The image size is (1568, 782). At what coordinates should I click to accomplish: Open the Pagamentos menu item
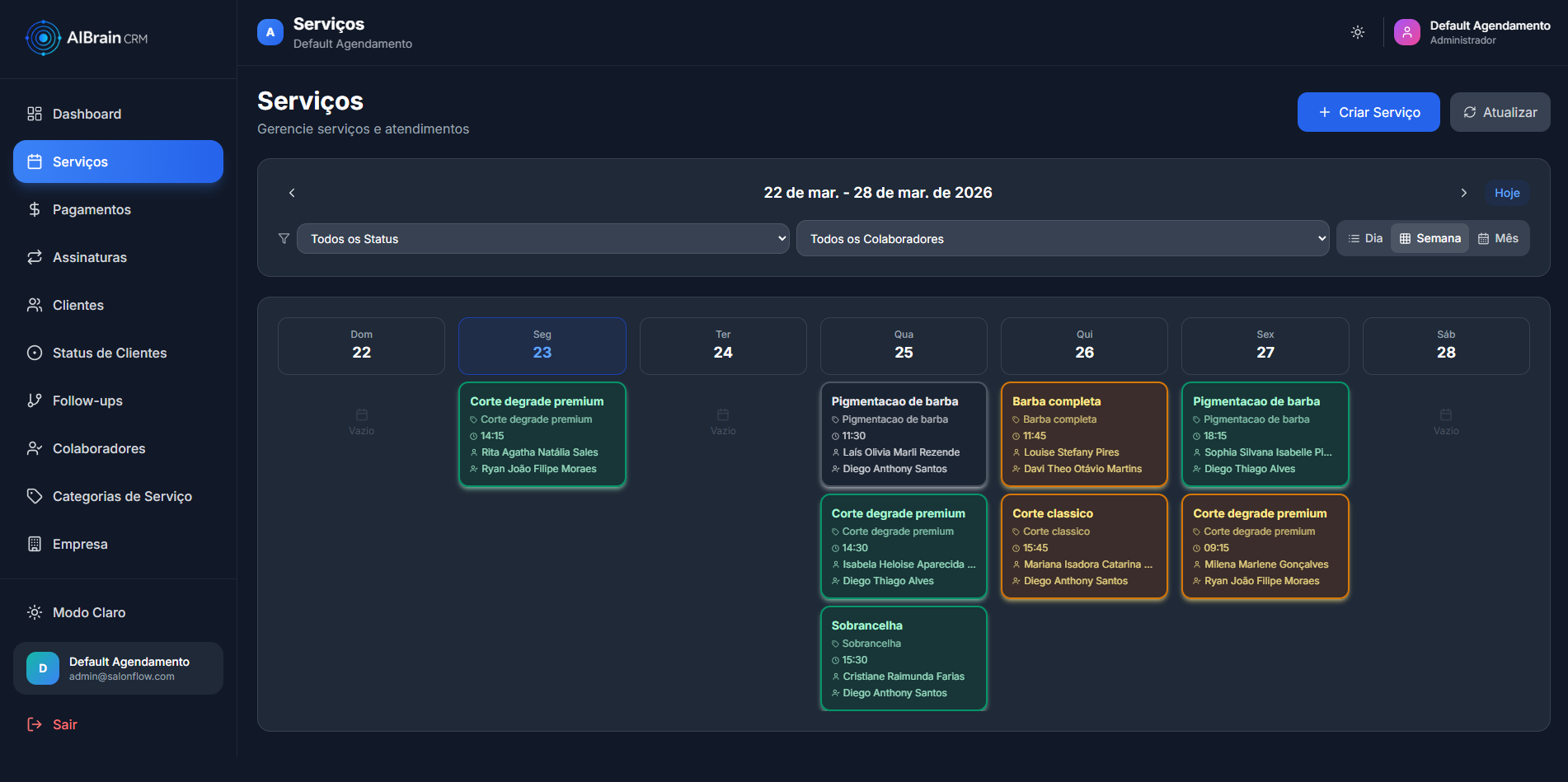pyautogui.click(x=118, y=209)
